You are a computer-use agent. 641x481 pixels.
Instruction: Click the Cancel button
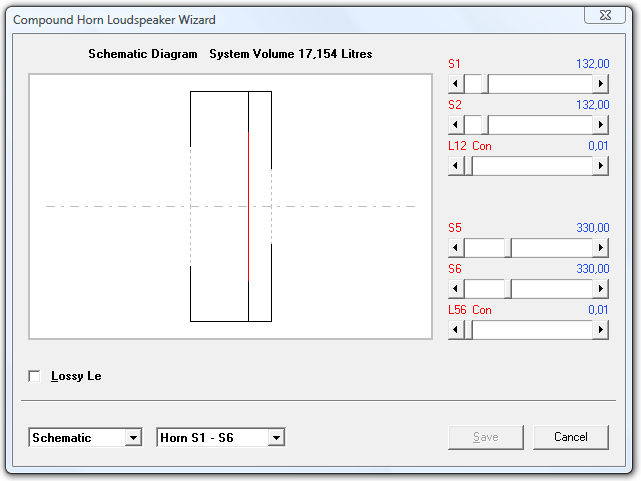click(571, 437)
